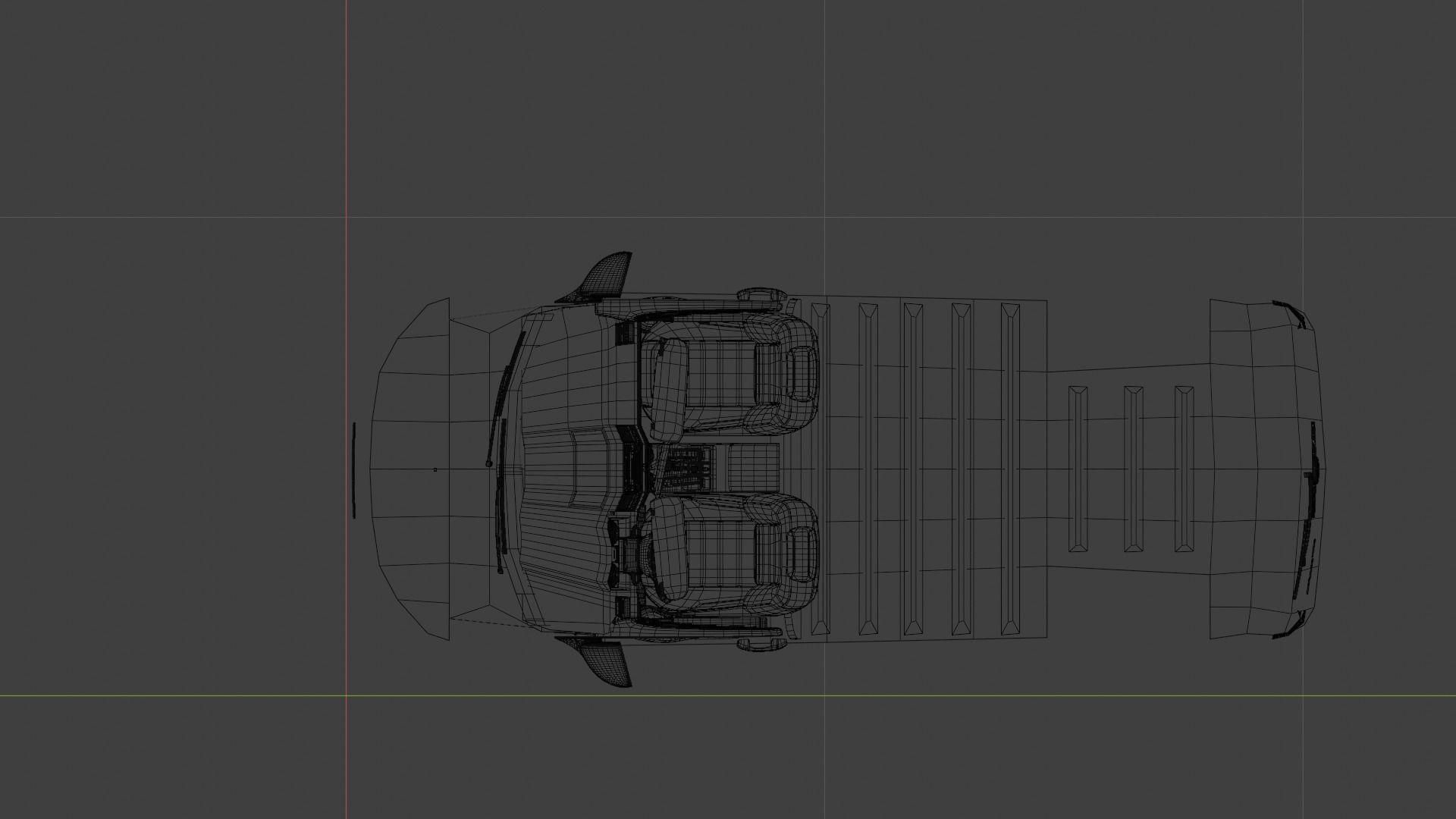Viewport: 1456px width, 819px height.
Task: Click the small origin point on hood
Action: click(x=435, y=469)
